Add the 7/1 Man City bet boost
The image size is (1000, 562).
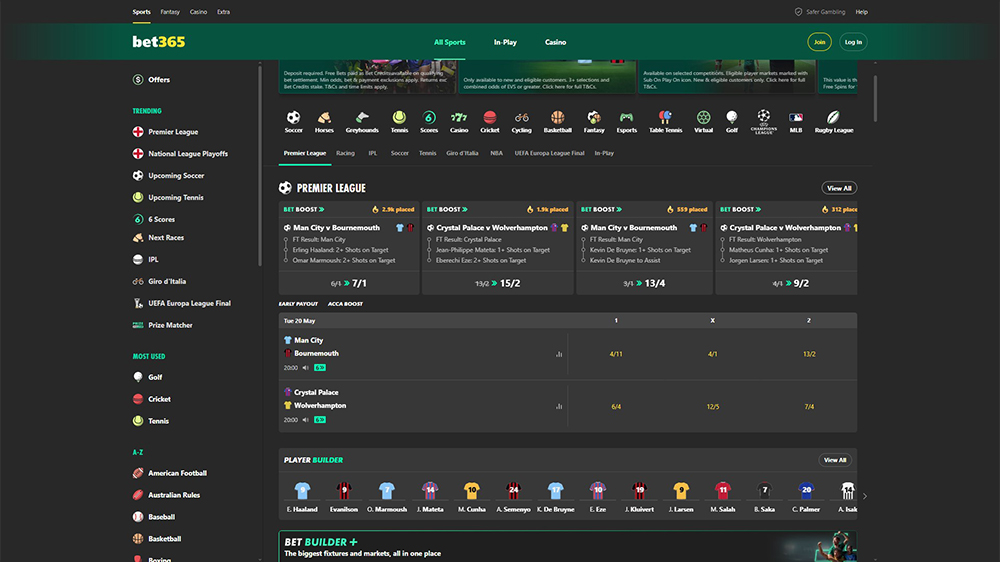349,283
